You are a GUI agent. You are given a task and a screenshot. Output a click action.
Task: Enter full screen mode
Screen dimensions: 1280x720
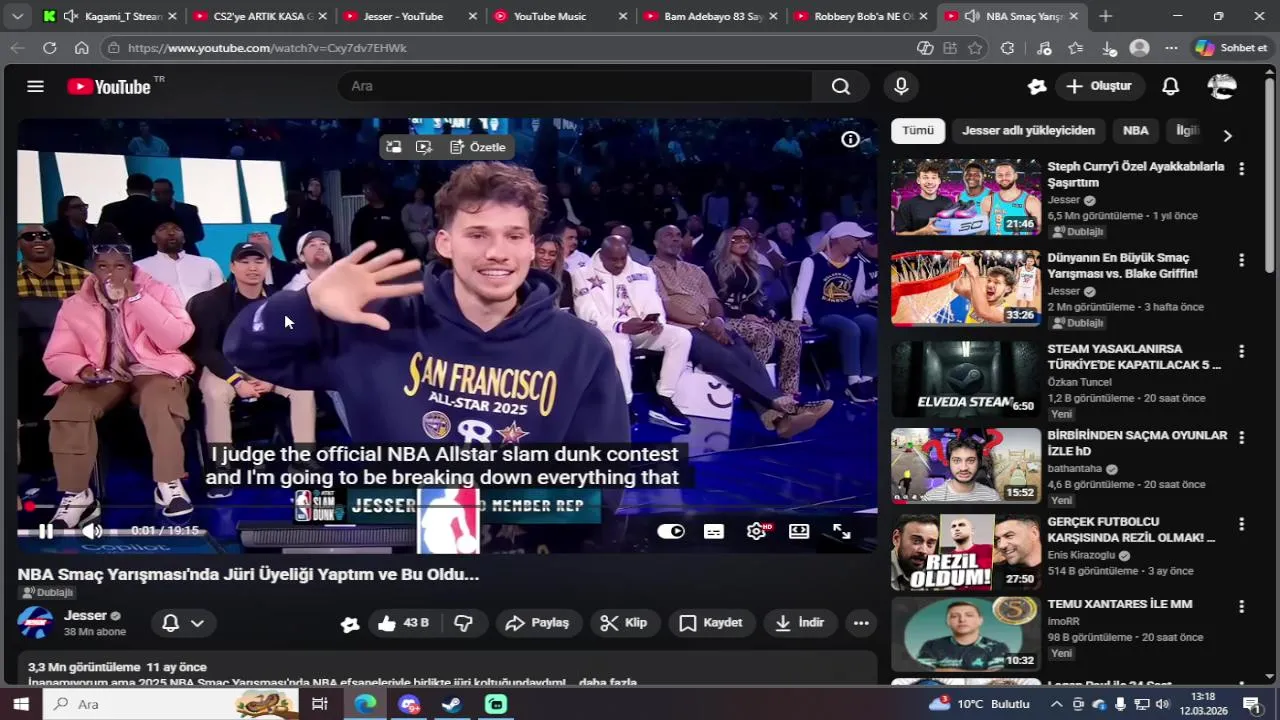(842, 531)
